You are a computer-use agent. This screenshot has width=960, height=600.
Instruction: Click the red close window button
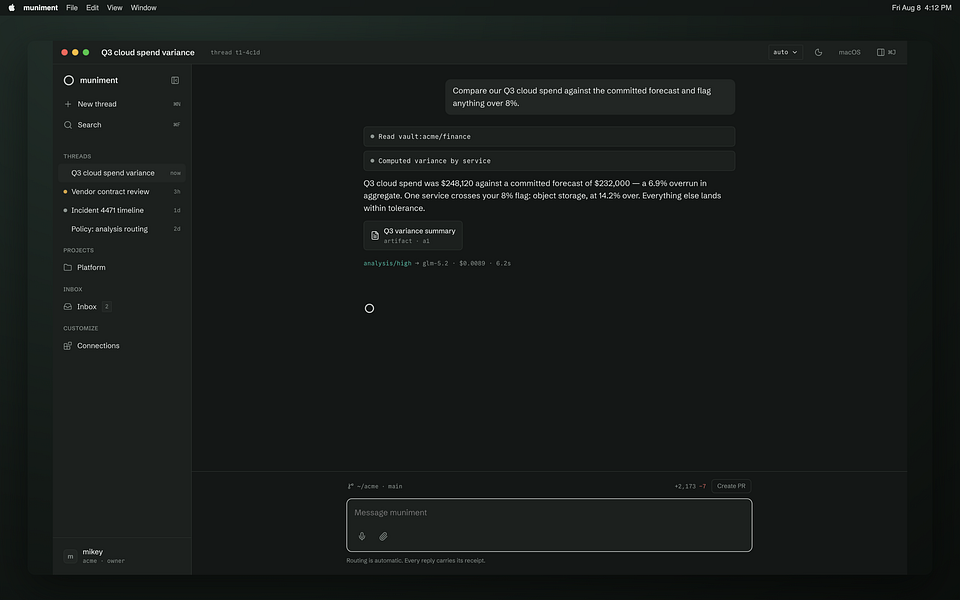click(64, 53)
